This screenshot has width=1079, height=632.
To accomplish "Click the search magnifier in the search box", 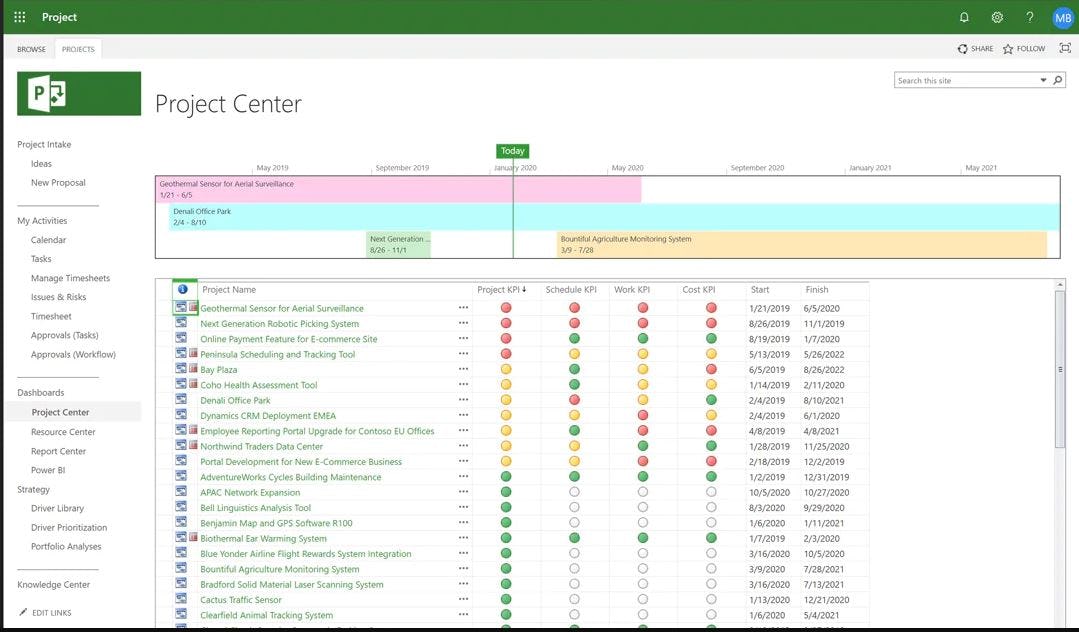I will [1057, 79].
